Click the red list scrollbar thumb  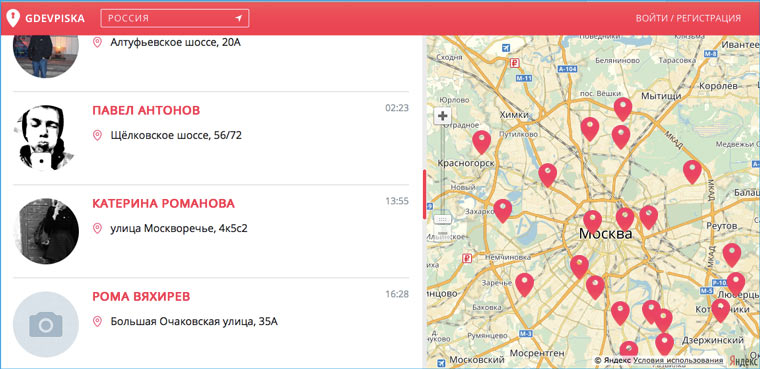[425, 194]
